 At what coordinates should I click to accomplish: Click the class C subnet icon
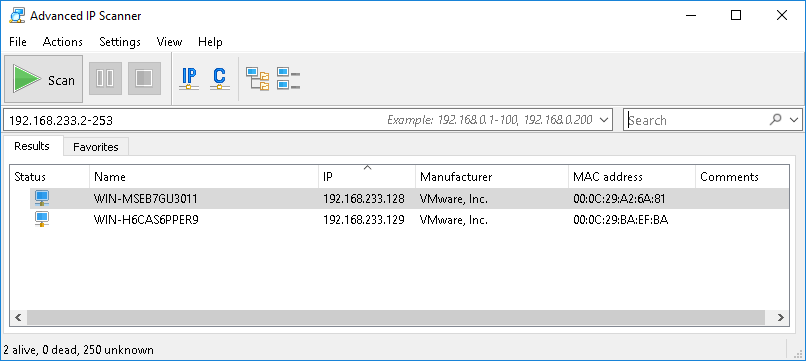click(x=219, y=79)
